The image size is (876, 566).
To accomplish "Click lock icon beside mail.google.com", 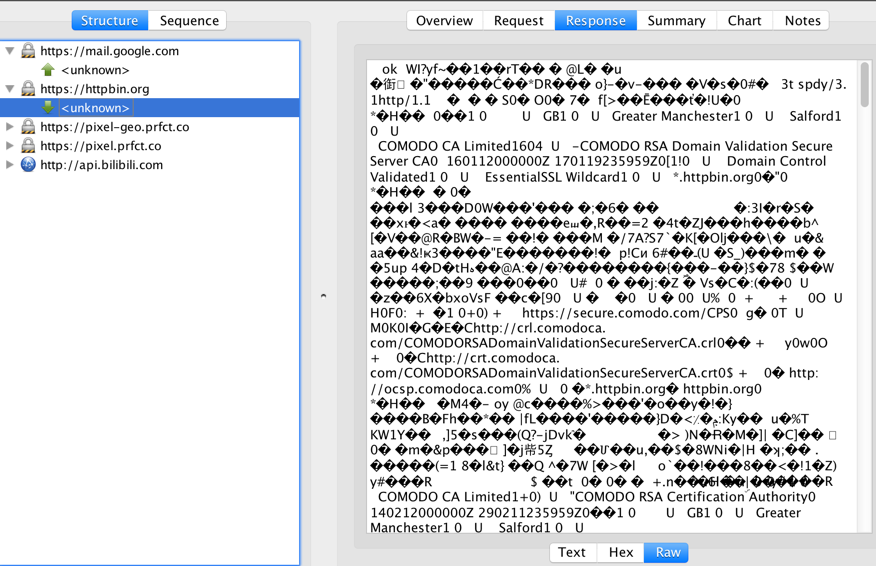I will (x=28, y=51).
